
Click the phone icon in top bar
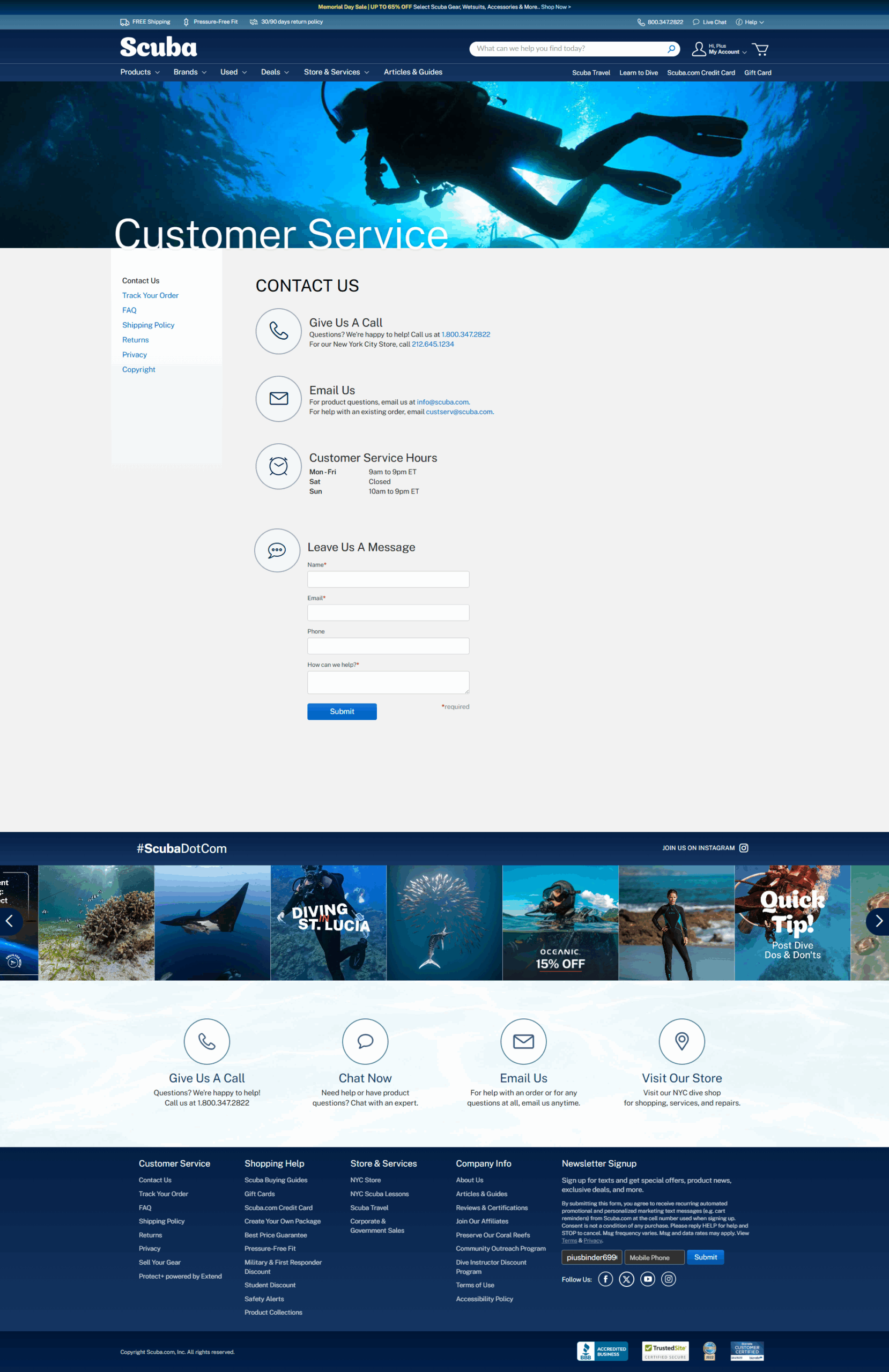tap(641, 23)
